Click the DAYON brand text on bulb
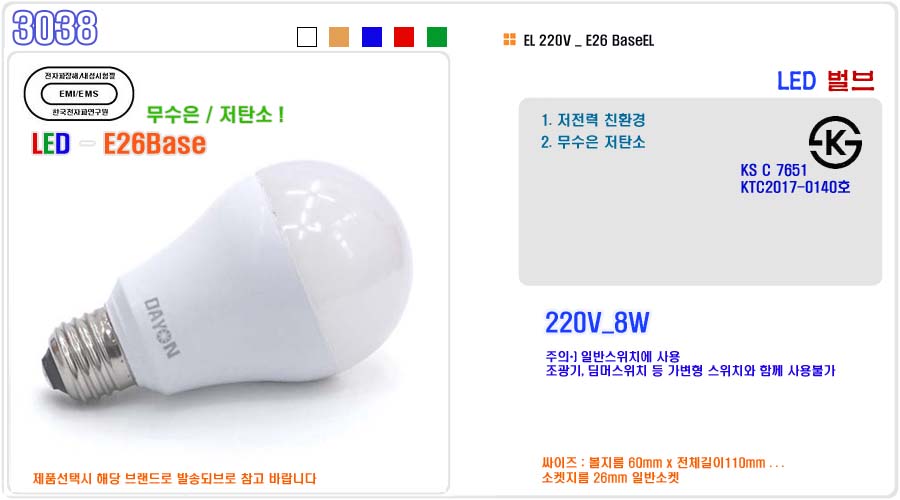 click(x=161, y=327)
